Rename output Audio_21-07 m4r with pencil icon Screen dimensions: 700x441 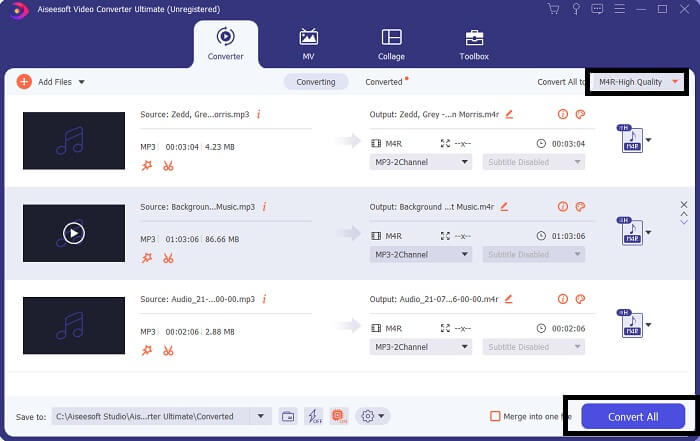(508, 299)
